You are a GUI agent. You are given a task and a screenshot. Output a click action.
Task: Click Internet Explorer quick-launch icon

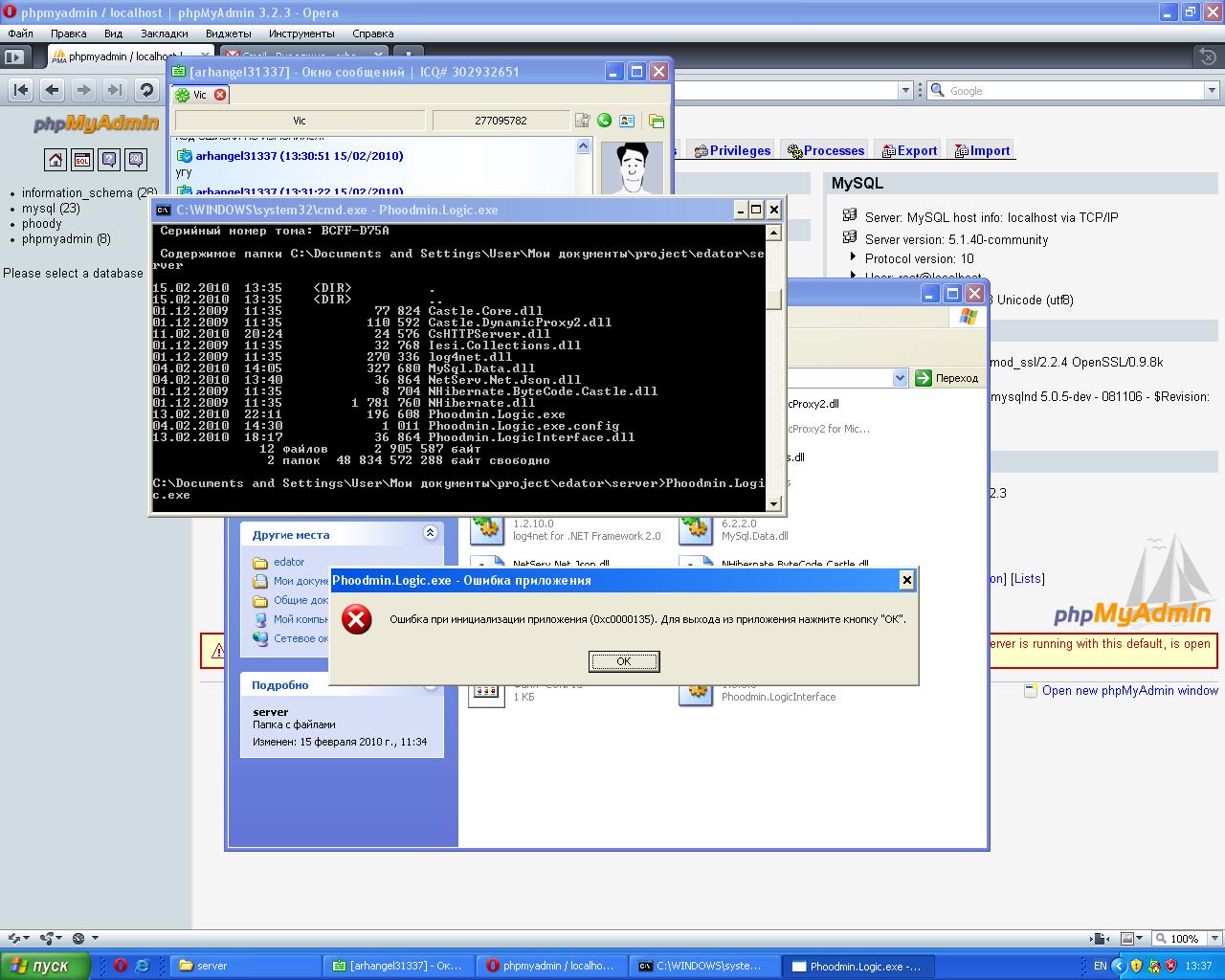(x=143, y=966)
